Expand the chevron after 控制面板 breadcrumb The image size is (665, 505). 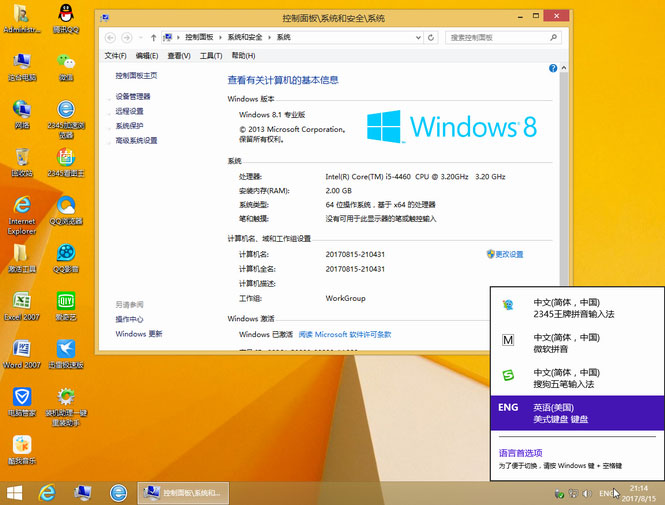221,37
